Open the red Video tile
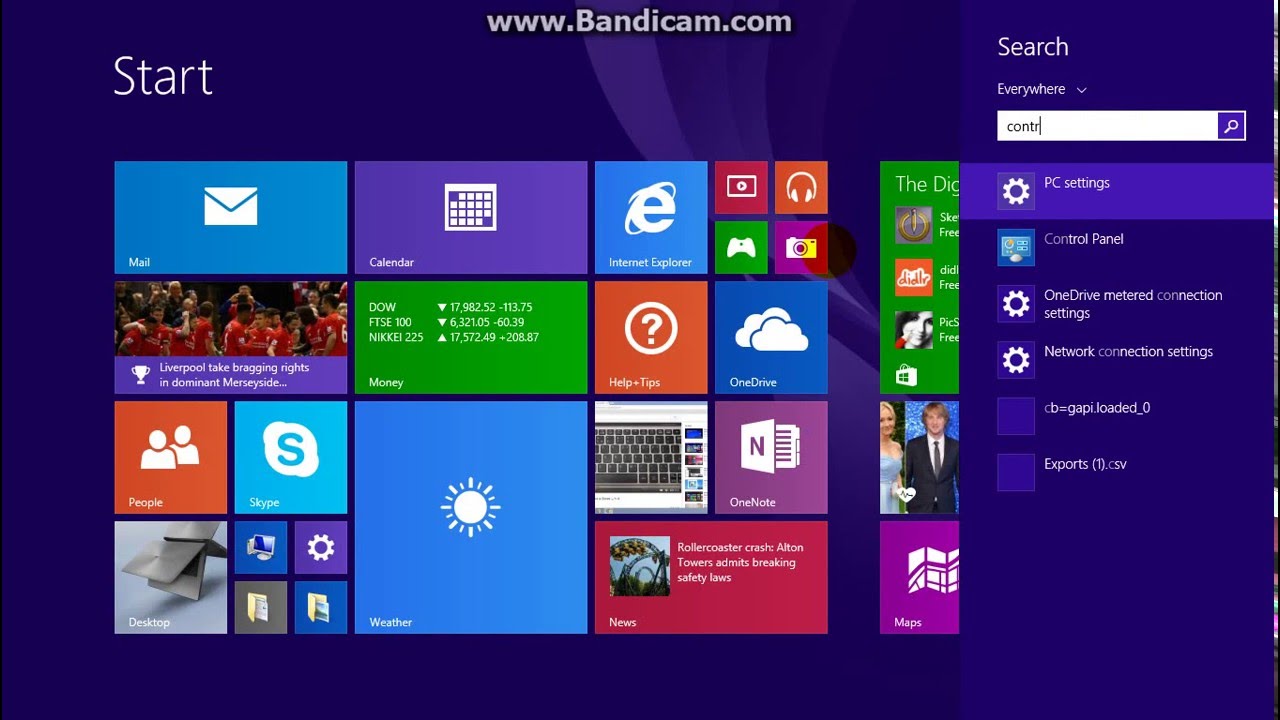The width and height of the screenshot is (1280, 720). point(741,187)
